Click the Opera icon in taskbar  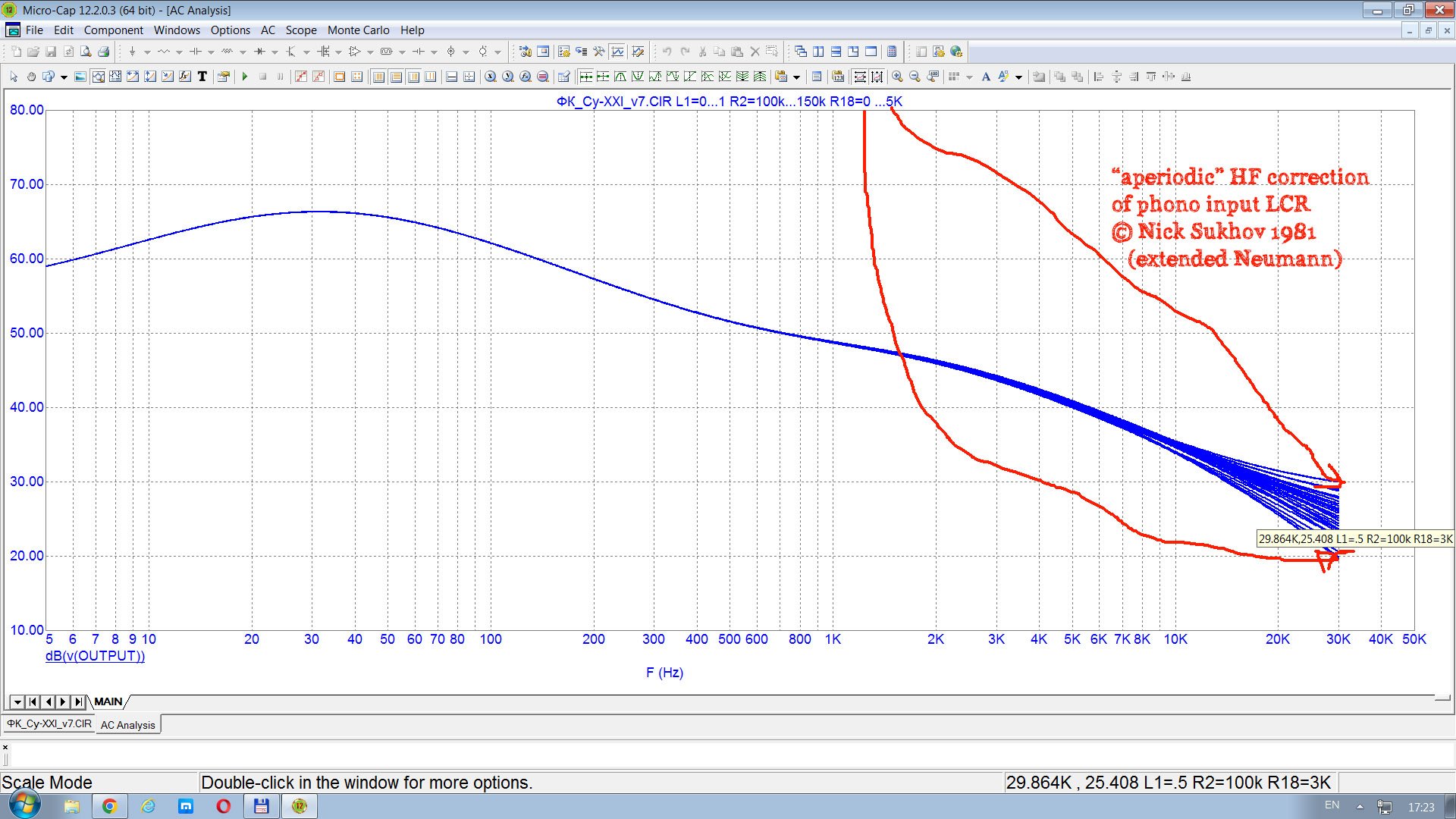tap(223, 806)
